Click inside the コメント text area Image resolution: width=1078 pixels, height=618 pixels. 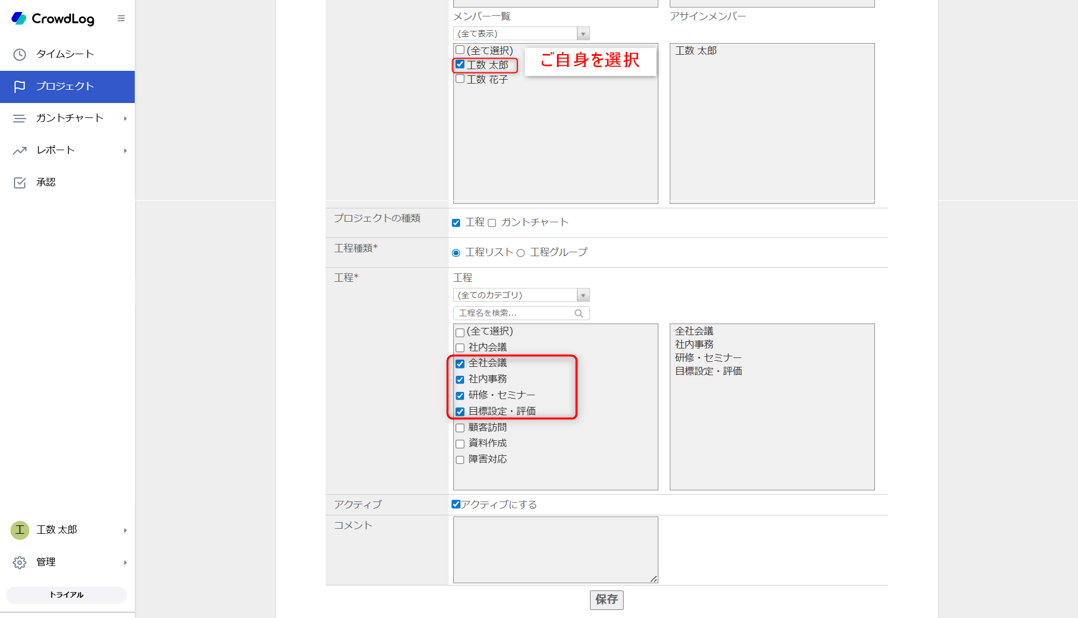coord(555,549)
